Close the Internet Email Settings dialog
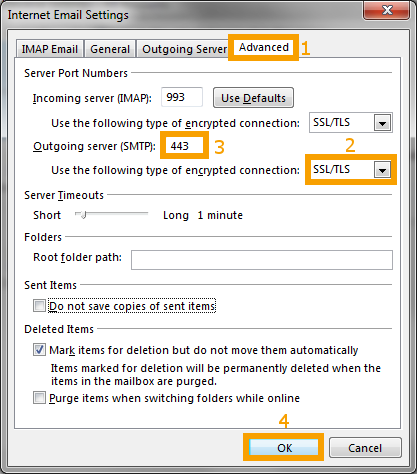 pyautogui.click(x=387, y=10)
